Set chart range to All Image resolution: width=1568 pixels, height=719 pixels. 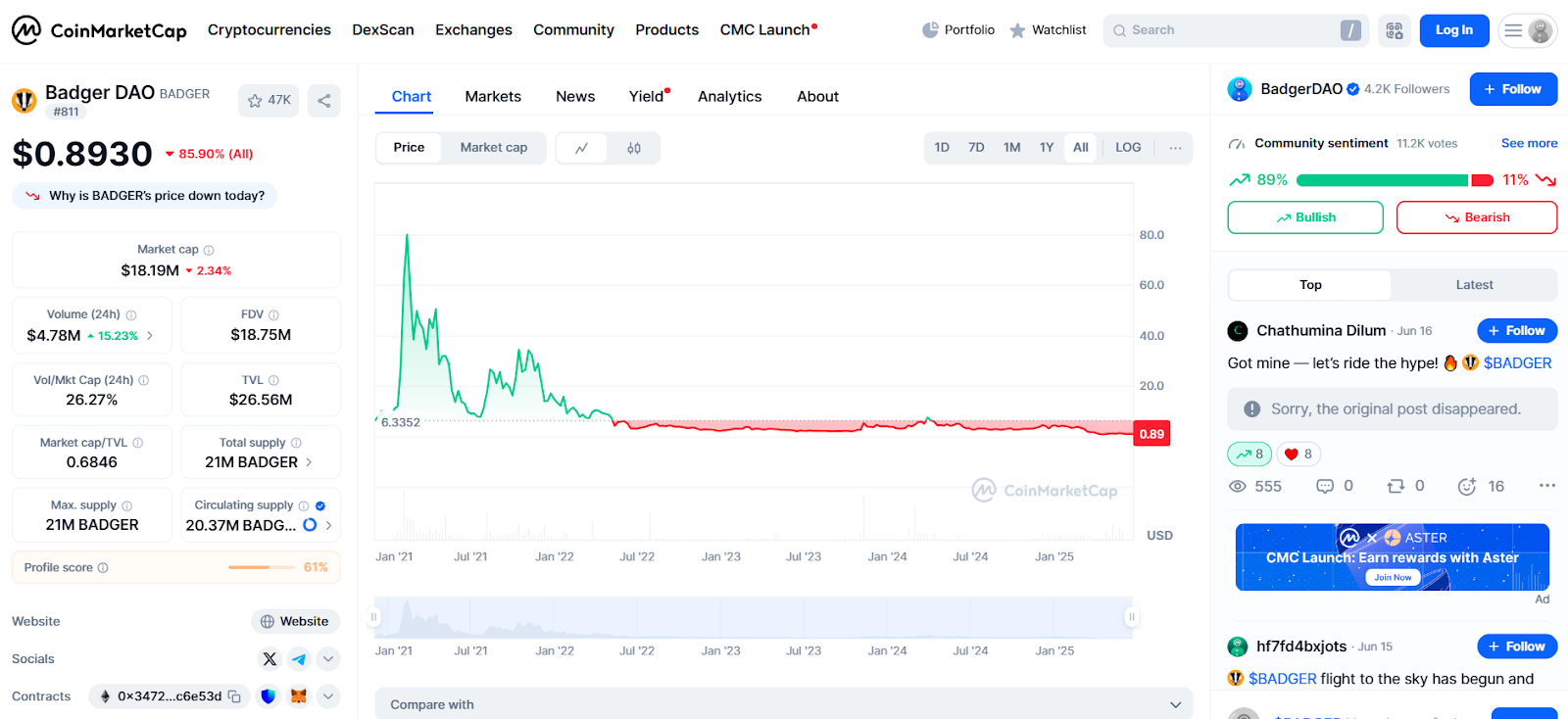coord(1081,148)
